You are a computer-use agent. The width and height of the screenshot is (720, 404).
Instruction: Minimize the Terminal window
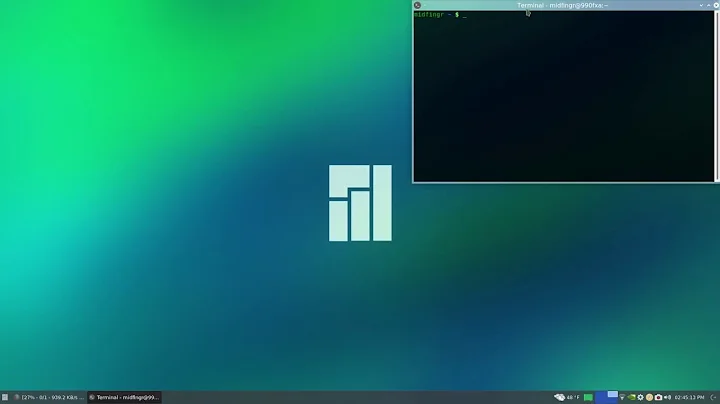tap(701, 5)
